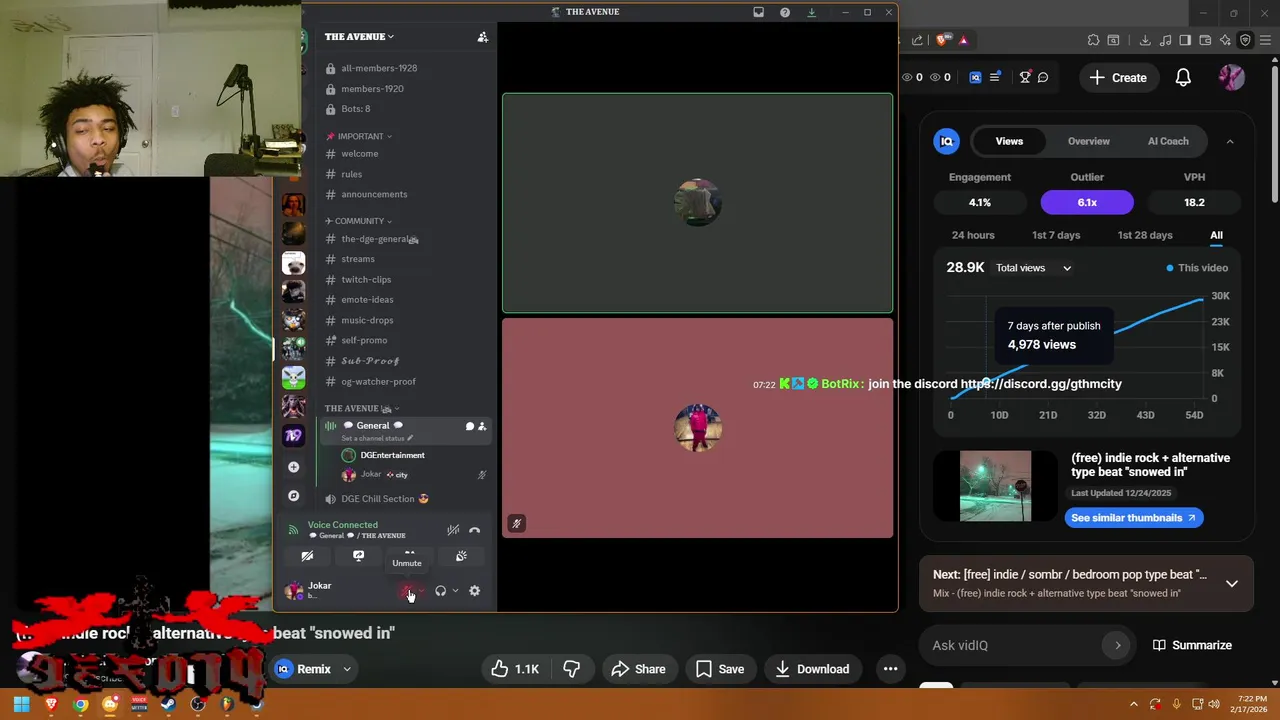Screen dimensions: 1280x720
Task: Collapse THE AVENUE voice category
Action: pyautogui.click(x=361, y=408)
